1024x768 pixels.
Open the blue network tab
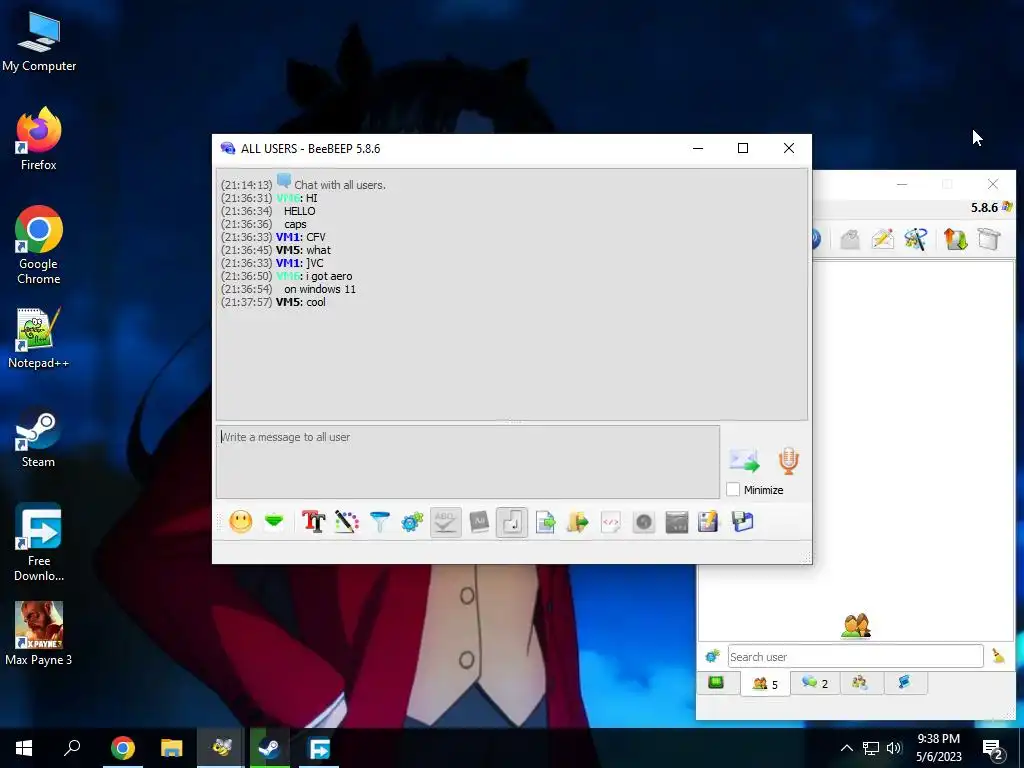904,683
